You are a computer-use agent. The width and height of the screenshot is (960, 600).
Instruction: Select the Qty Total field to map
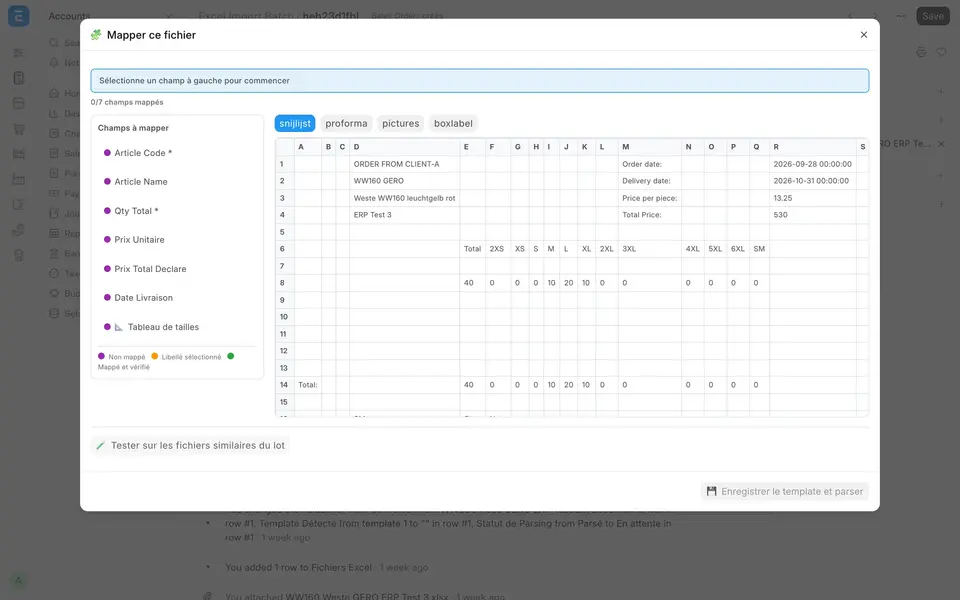click(177, 211)
